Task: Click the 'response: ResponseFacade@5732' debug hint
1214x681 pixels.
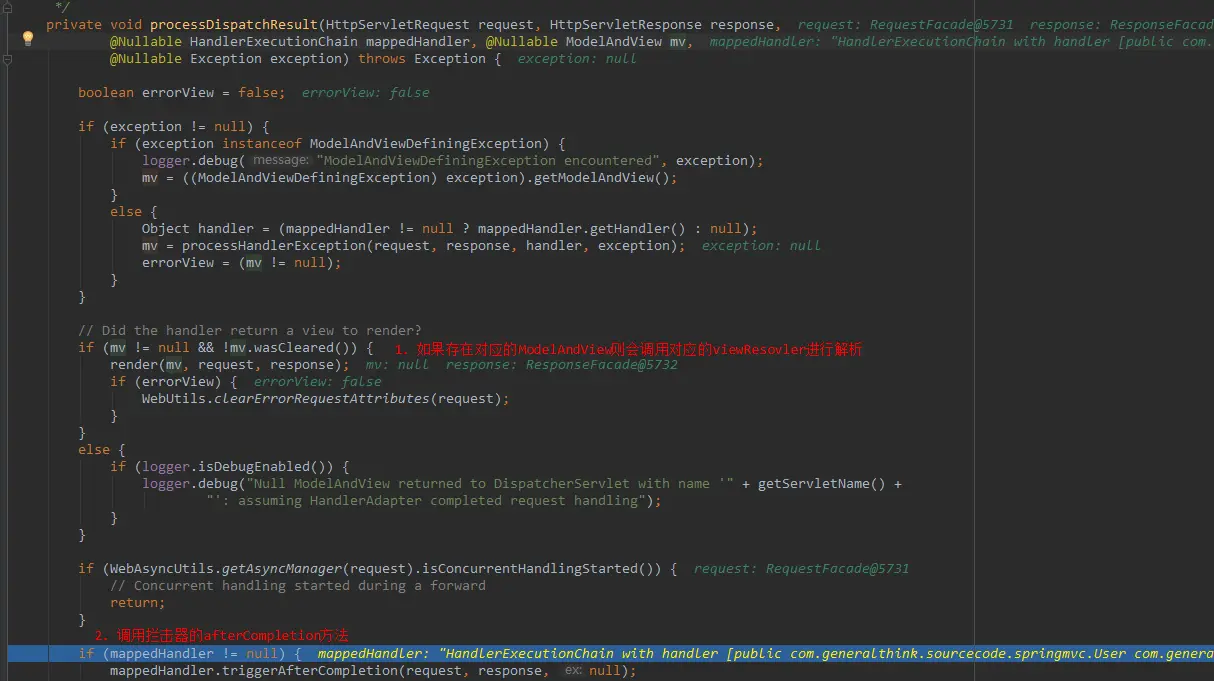Action: (x=562, y=364)
